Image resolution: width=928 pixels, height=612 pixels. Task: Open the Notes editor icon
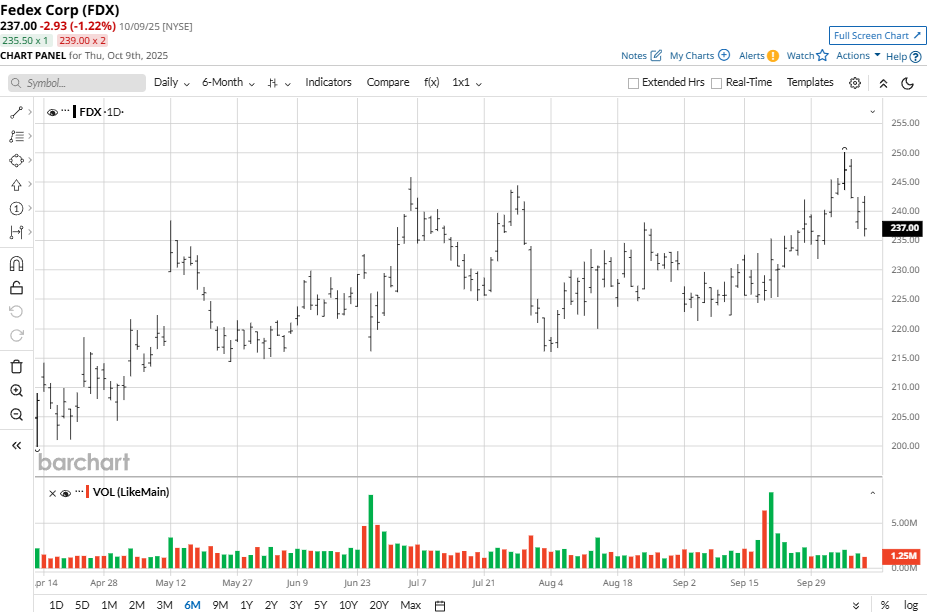click(x=656, y=56)
